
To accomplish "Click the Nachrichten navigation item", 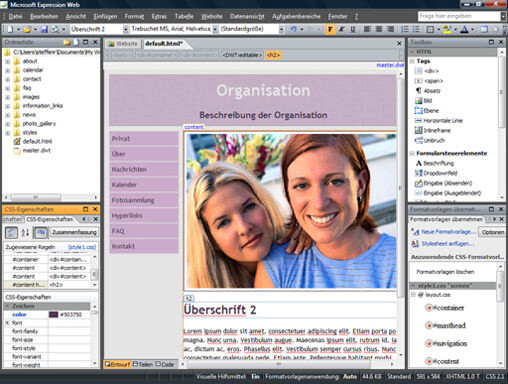I will pos(144,169).
